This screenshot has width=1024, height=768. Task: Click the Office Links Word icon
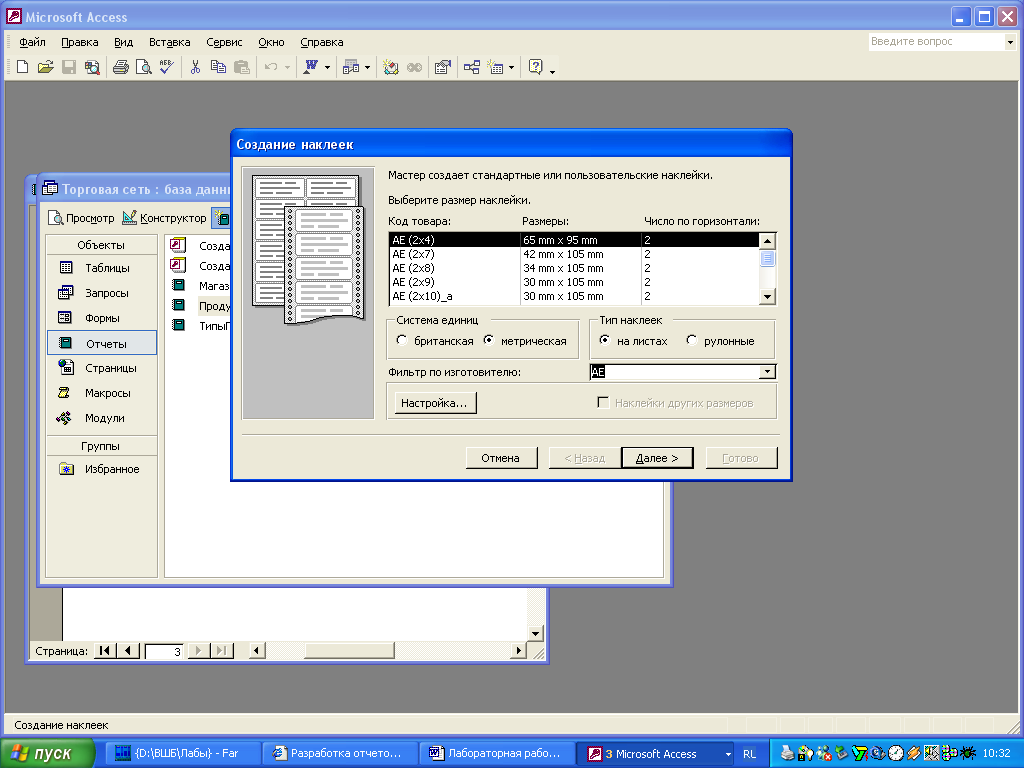311,67
